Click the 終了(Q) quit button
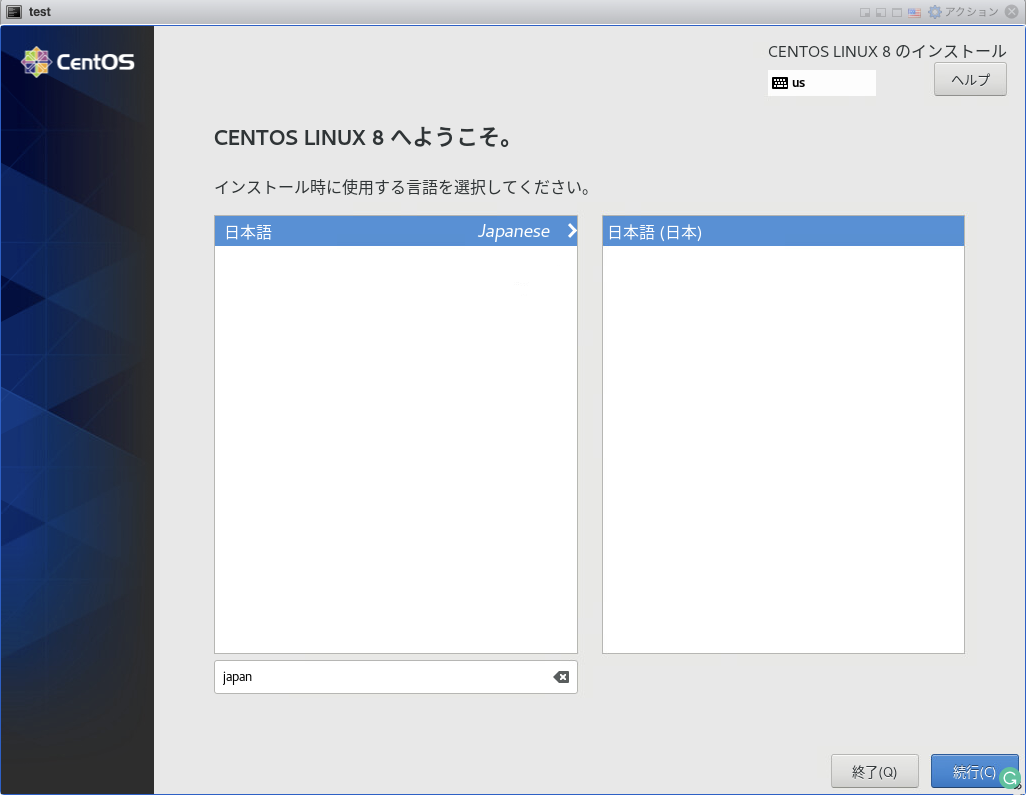1026x795 pixels. pyautogui.click(x=874, y=771)
